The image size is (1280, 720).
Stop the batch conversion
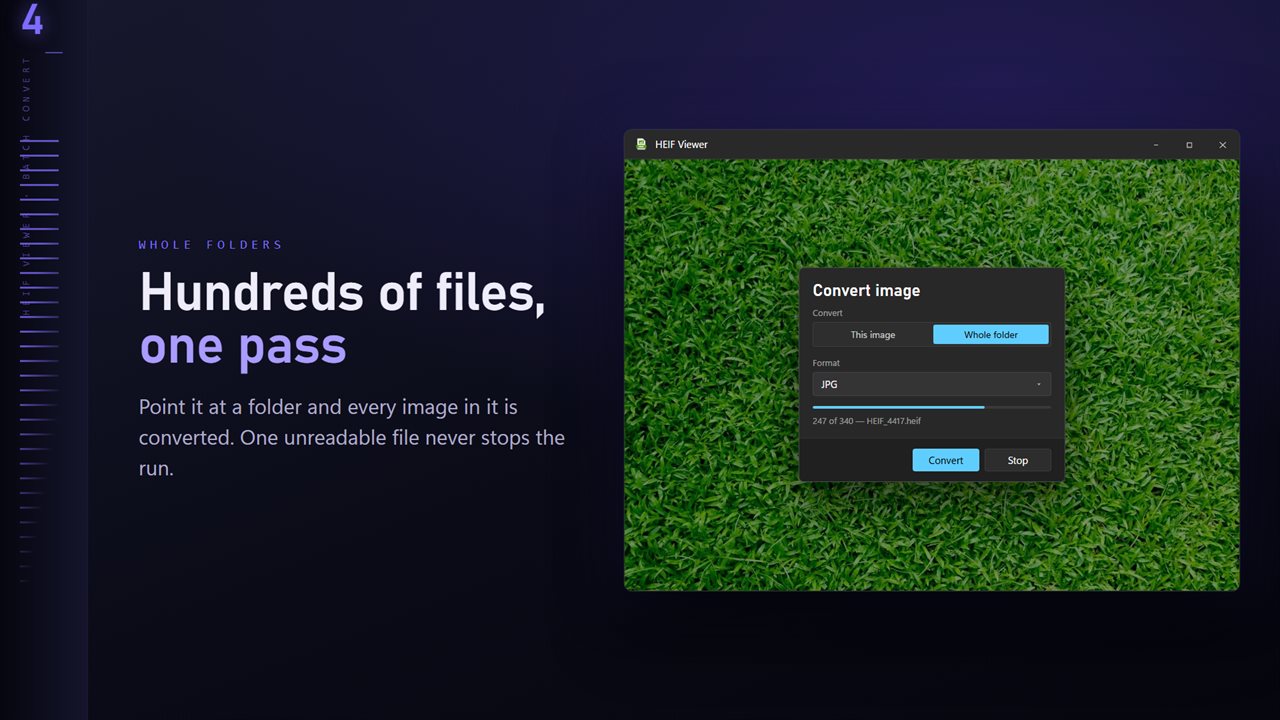(1017, 460)
